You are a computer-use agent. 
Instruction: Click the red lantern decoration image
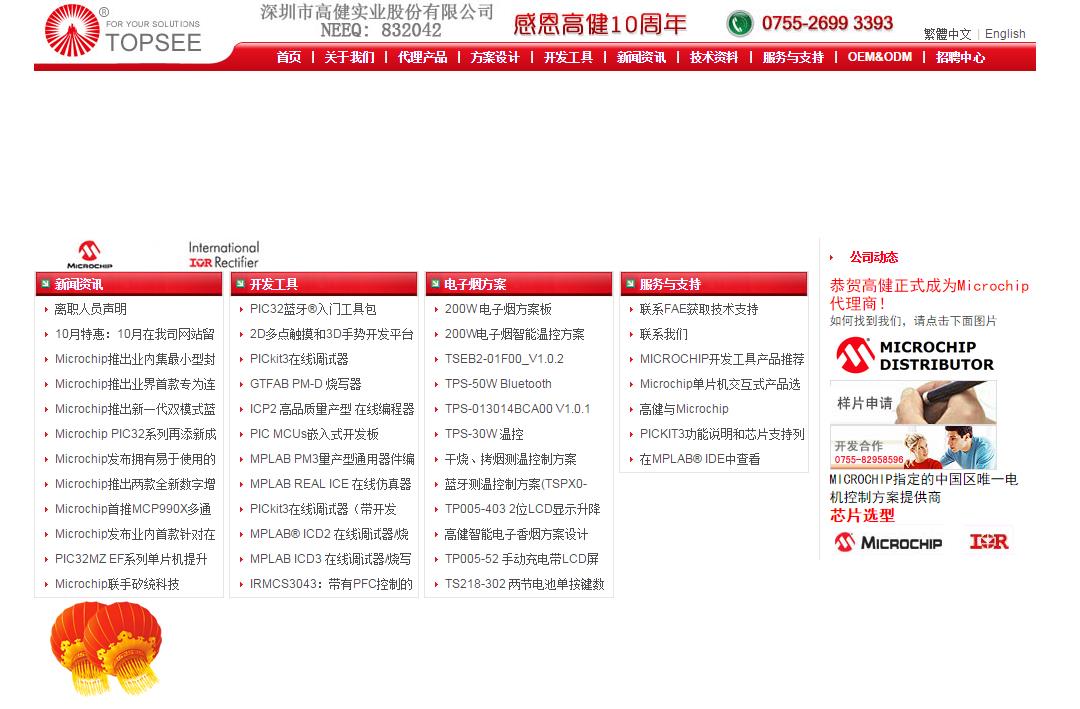click(x=106, y=648)
